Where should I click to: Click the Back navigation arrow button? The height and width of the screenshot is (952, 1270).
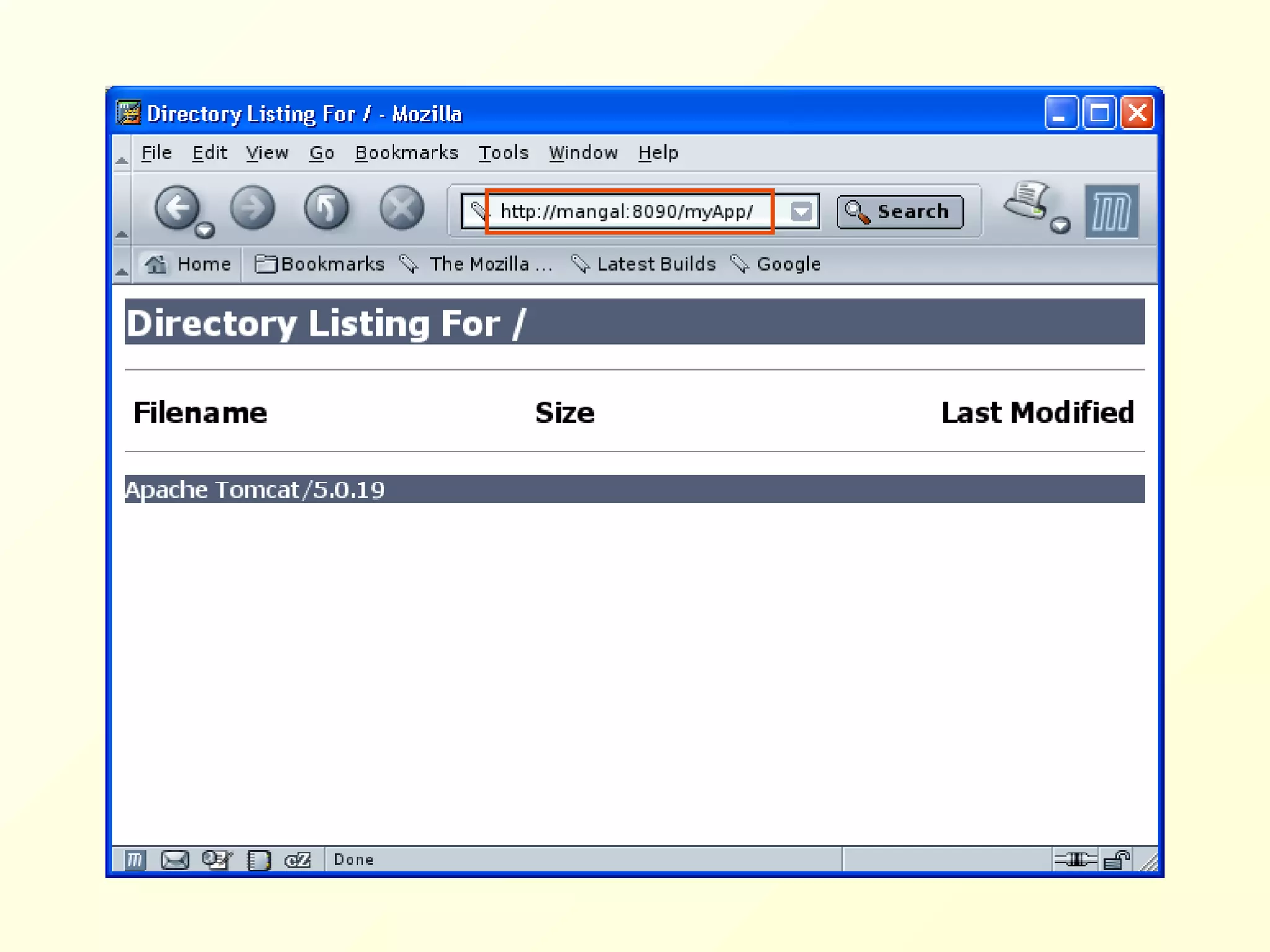click(x=177, y=208)
